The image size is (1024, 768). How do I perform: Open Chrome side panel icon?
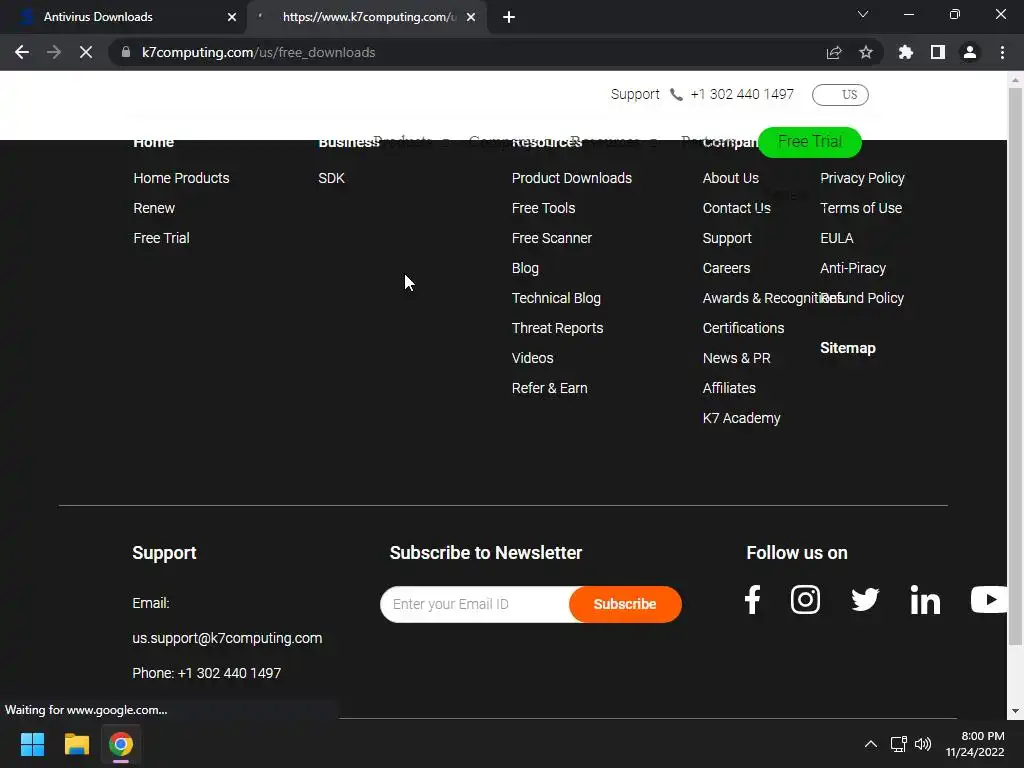(938, 52)
